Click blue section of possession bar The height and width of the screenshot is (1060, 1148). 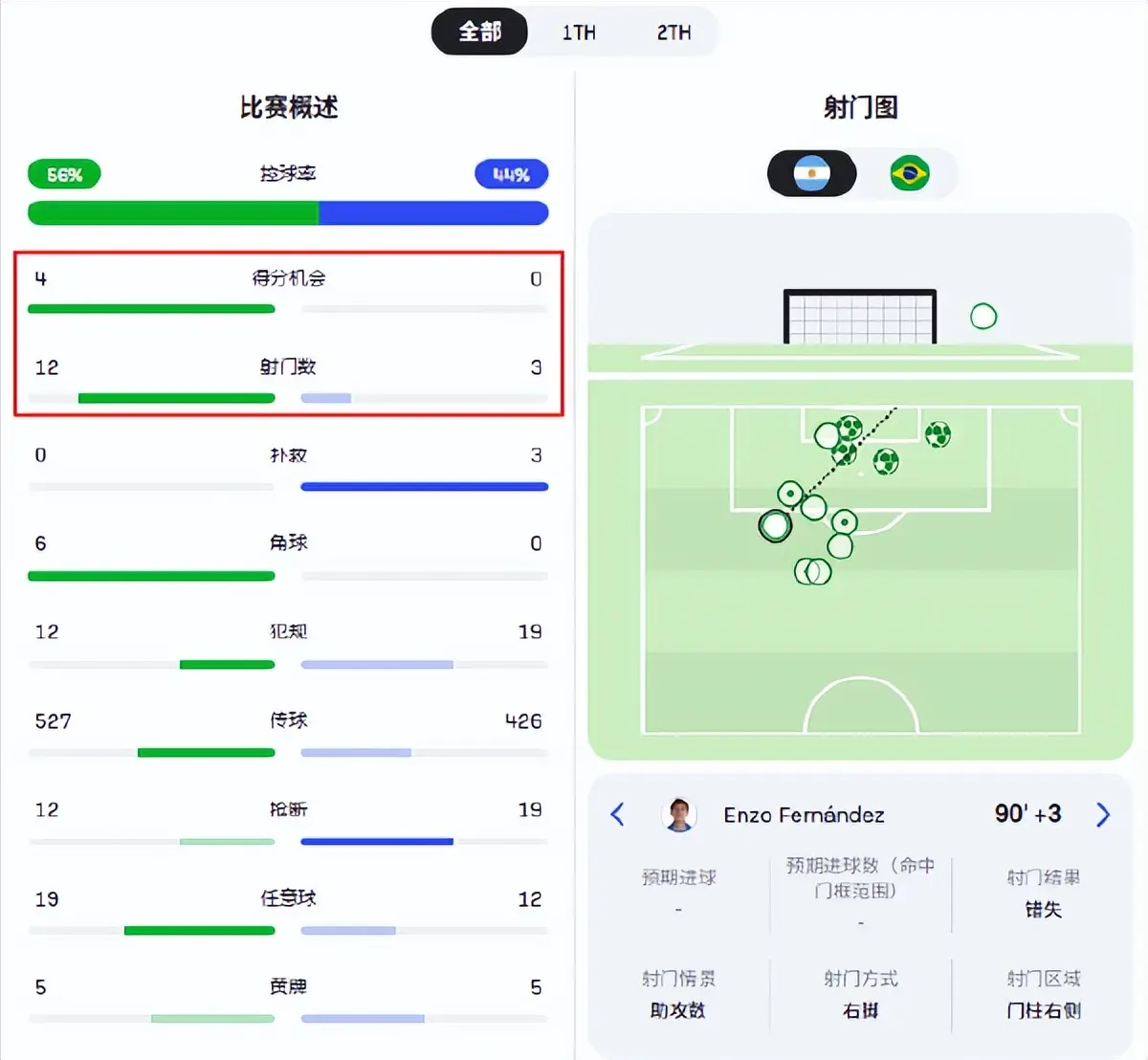(x=432, y=212)
